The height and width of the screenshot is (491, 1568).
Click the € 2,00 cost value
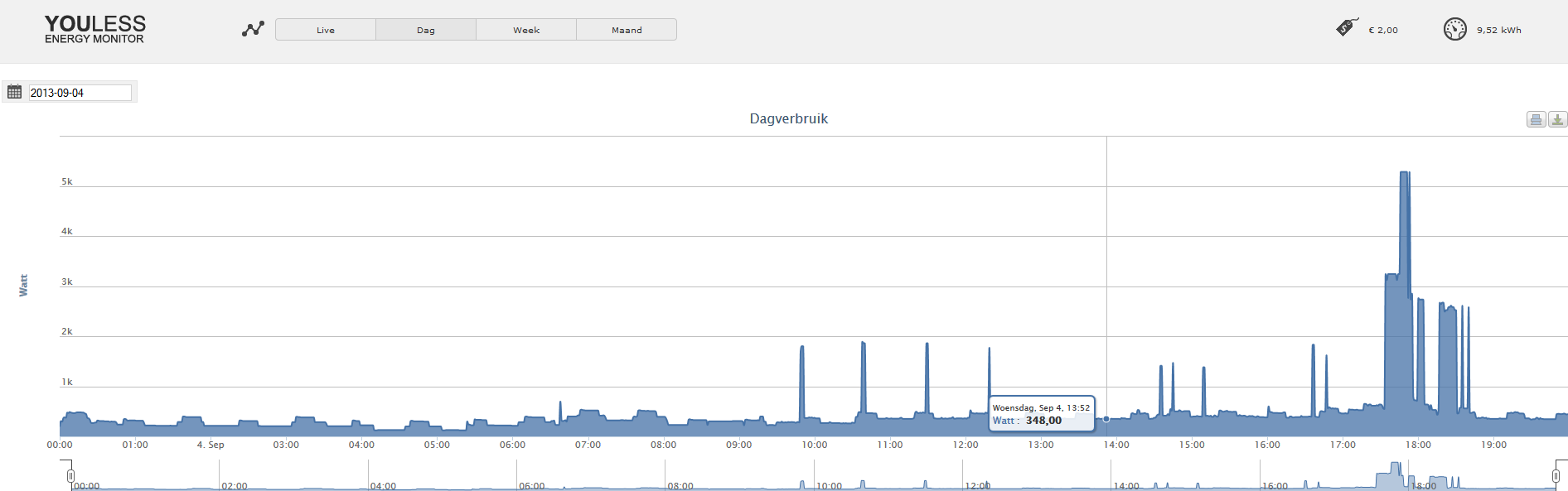(x=1382, y=30)
